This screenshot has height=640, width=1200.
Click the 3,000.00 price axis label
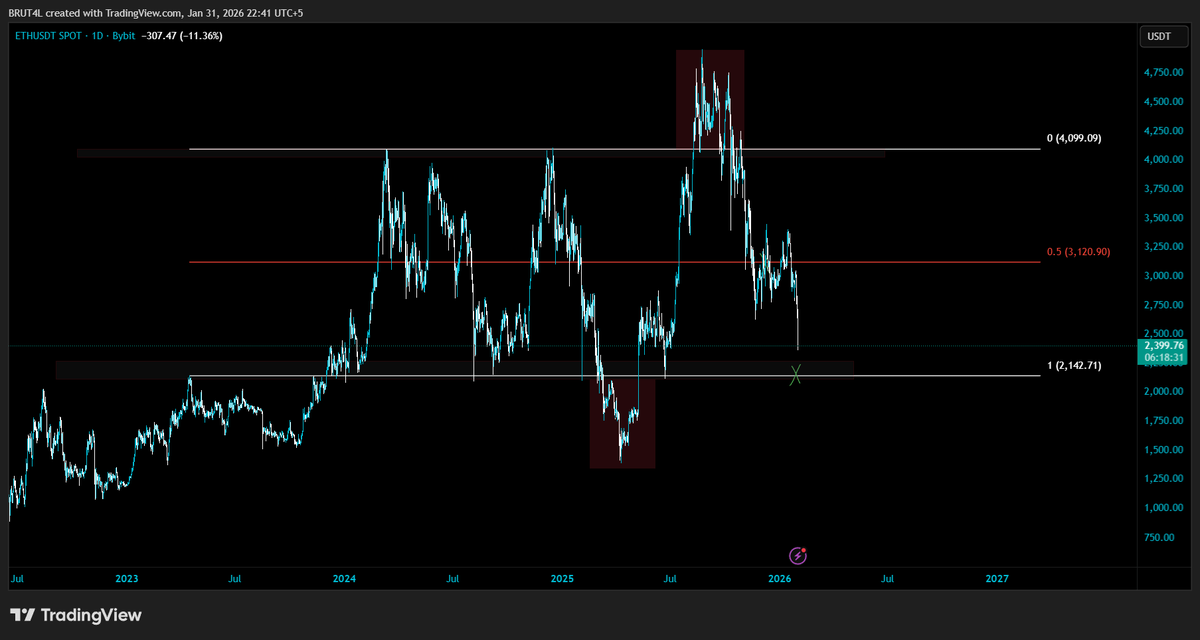tap(1163, 276)
